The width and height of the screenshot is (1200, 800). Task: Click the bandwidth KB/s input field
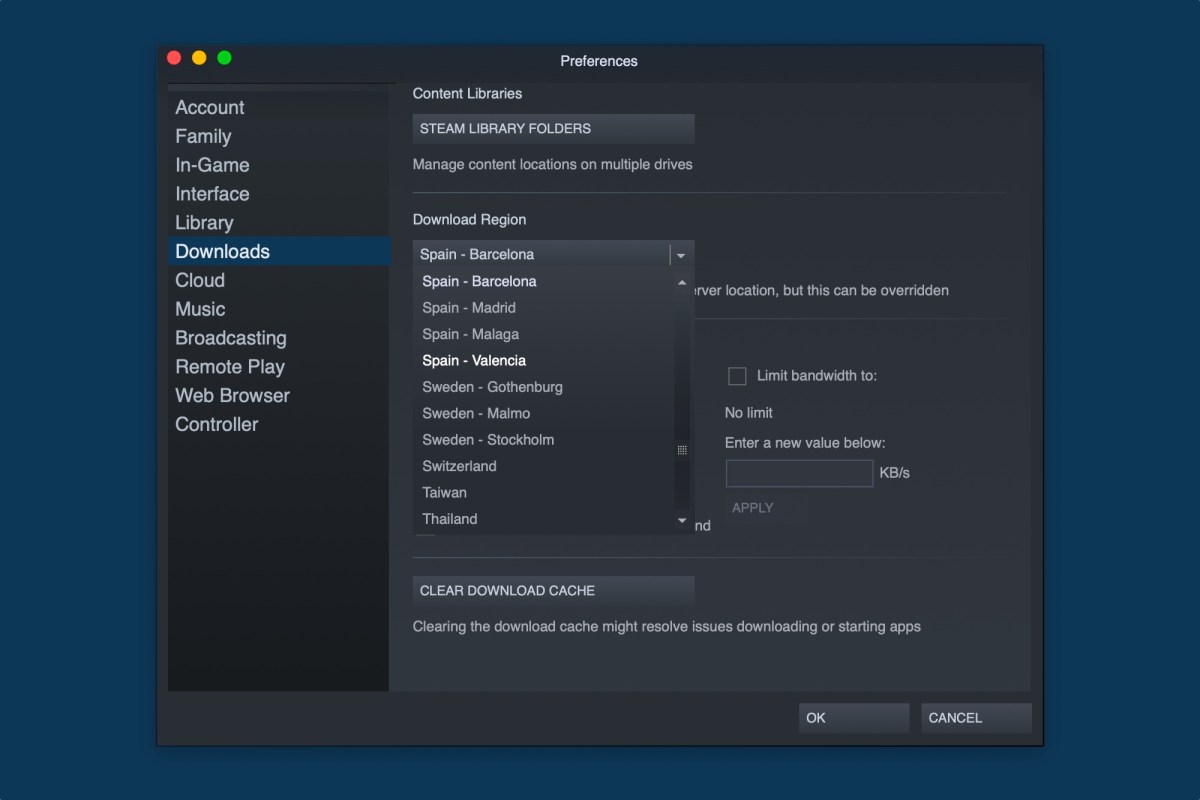point(800,473)
